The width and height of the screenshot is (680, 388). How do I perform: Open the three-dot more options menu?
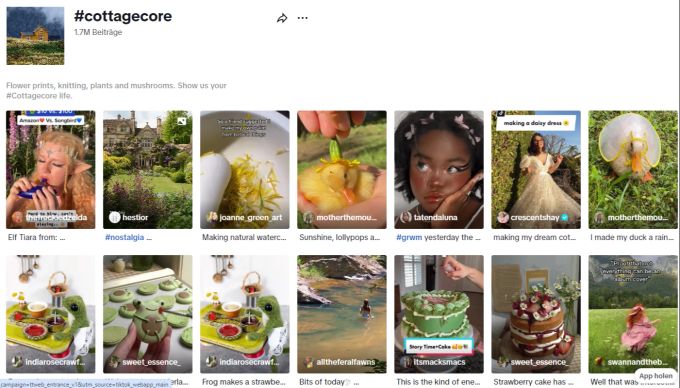pos(303,18)
